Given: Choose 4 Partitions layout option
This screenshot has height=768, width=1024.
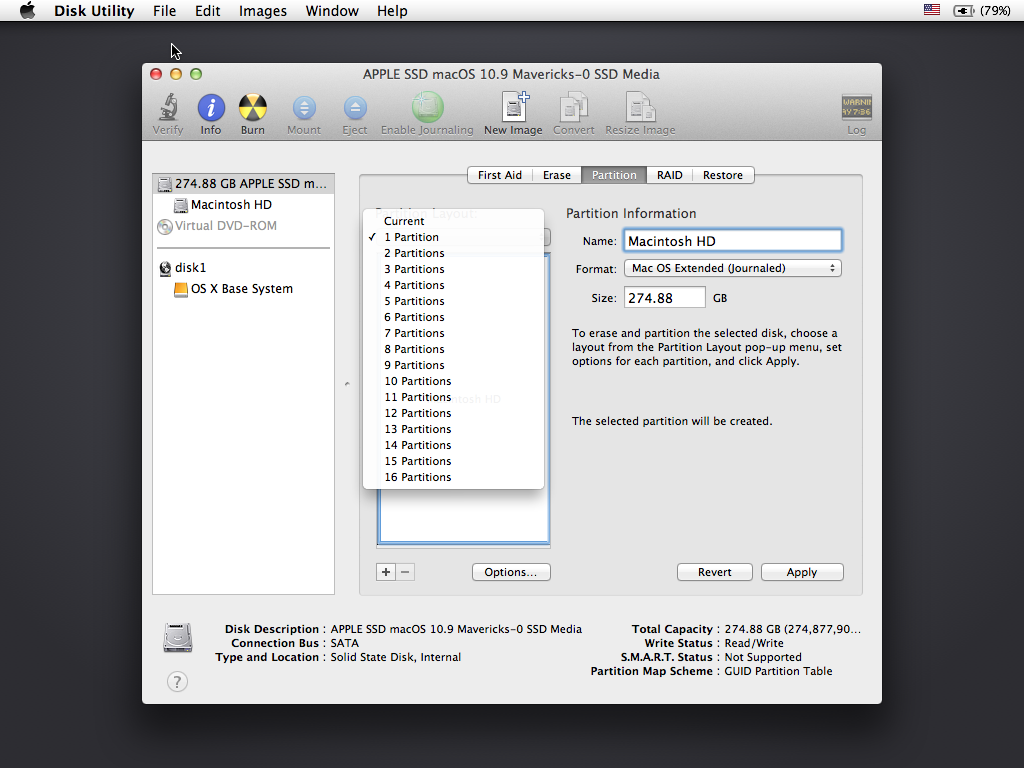Looking at the screenshot, I should click(453, 285).
